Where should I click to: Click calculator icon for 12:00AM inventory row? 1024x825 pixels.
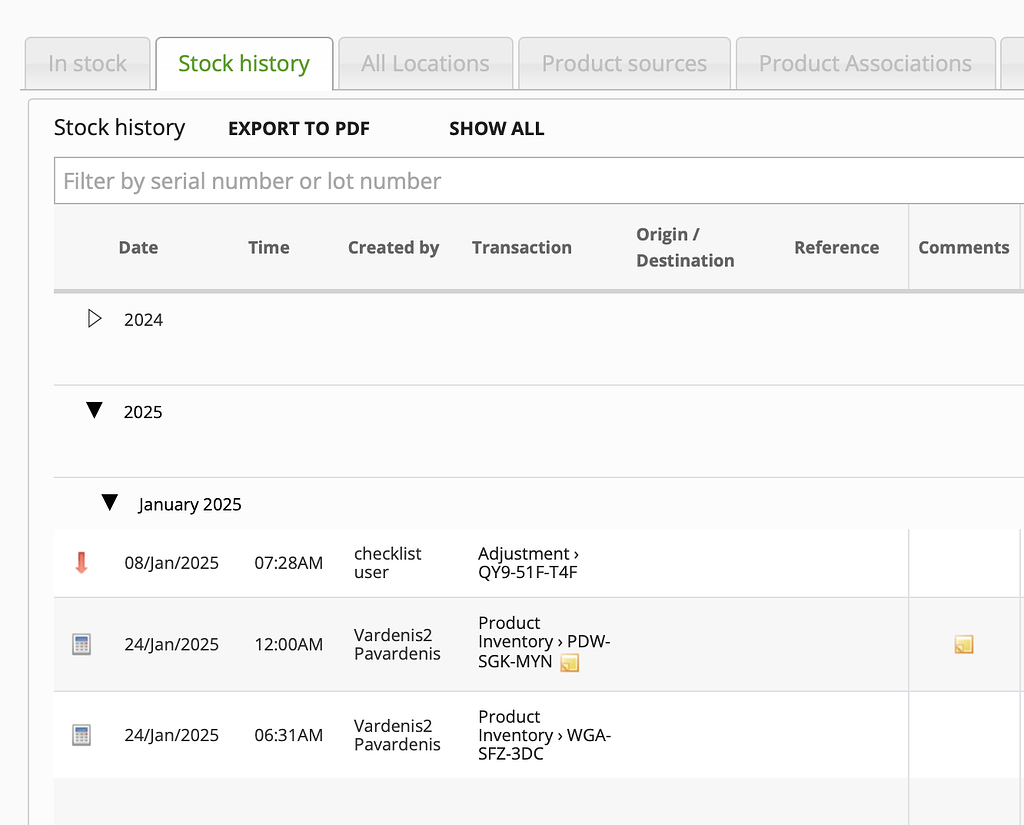[x=82, y=645]
